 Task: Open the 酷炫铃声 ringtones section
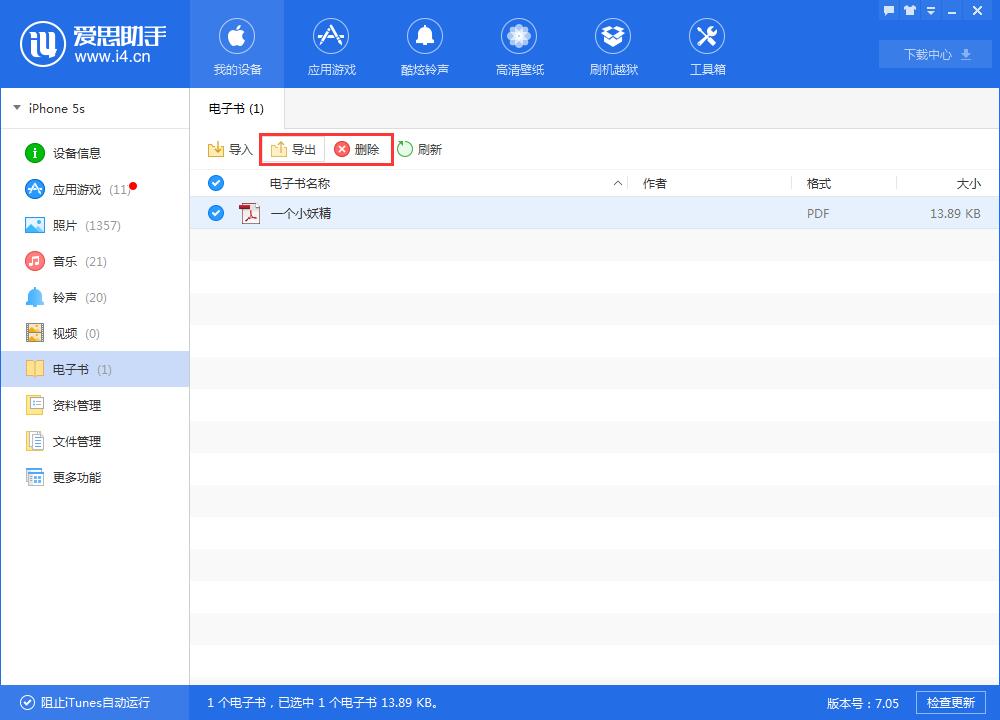425,45
